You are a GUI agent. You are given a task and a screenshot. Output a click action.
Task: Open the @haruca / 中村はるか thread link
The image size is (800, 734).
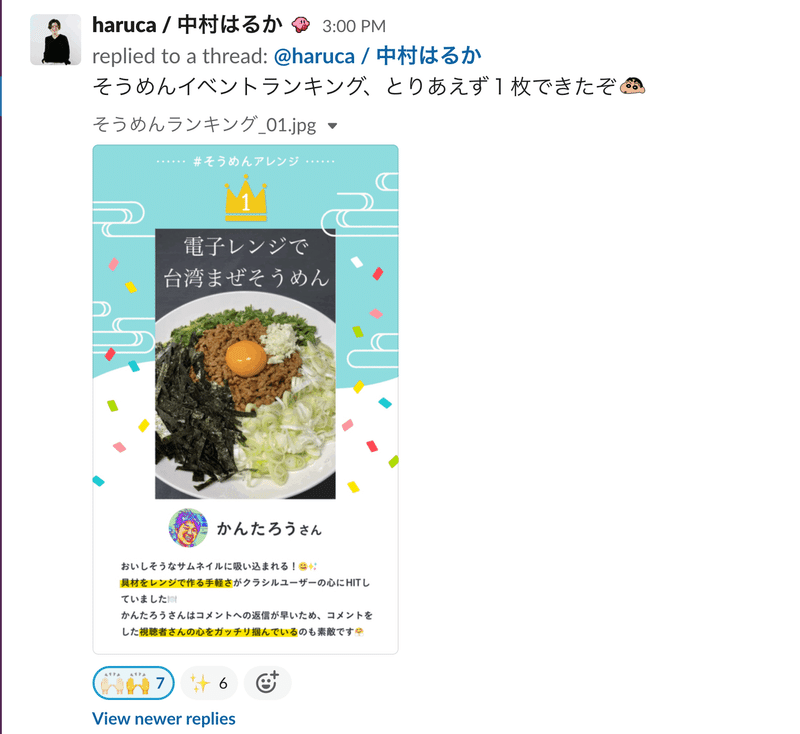378,56
